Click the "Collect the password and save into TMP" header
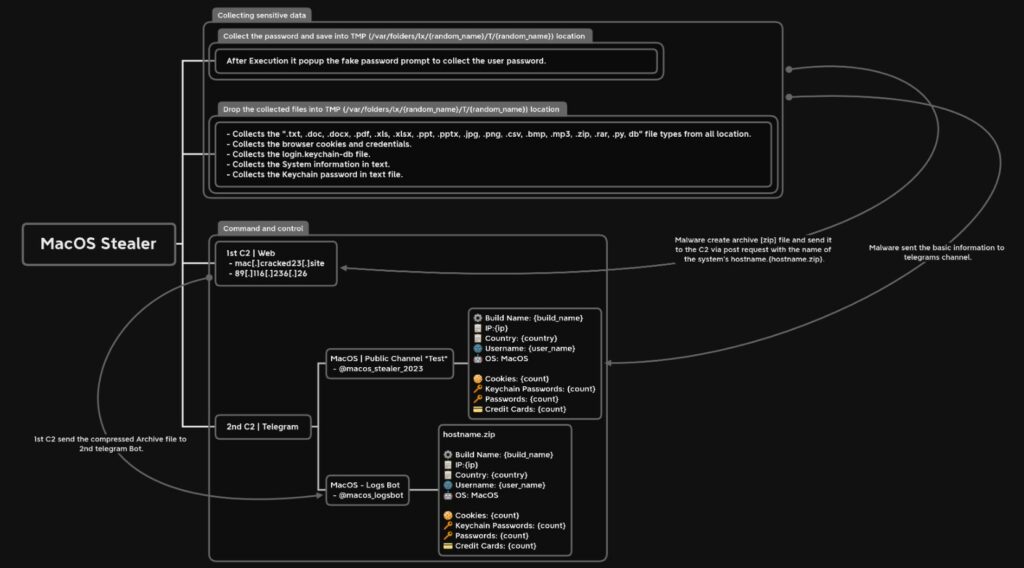 (x=403, y=35)
